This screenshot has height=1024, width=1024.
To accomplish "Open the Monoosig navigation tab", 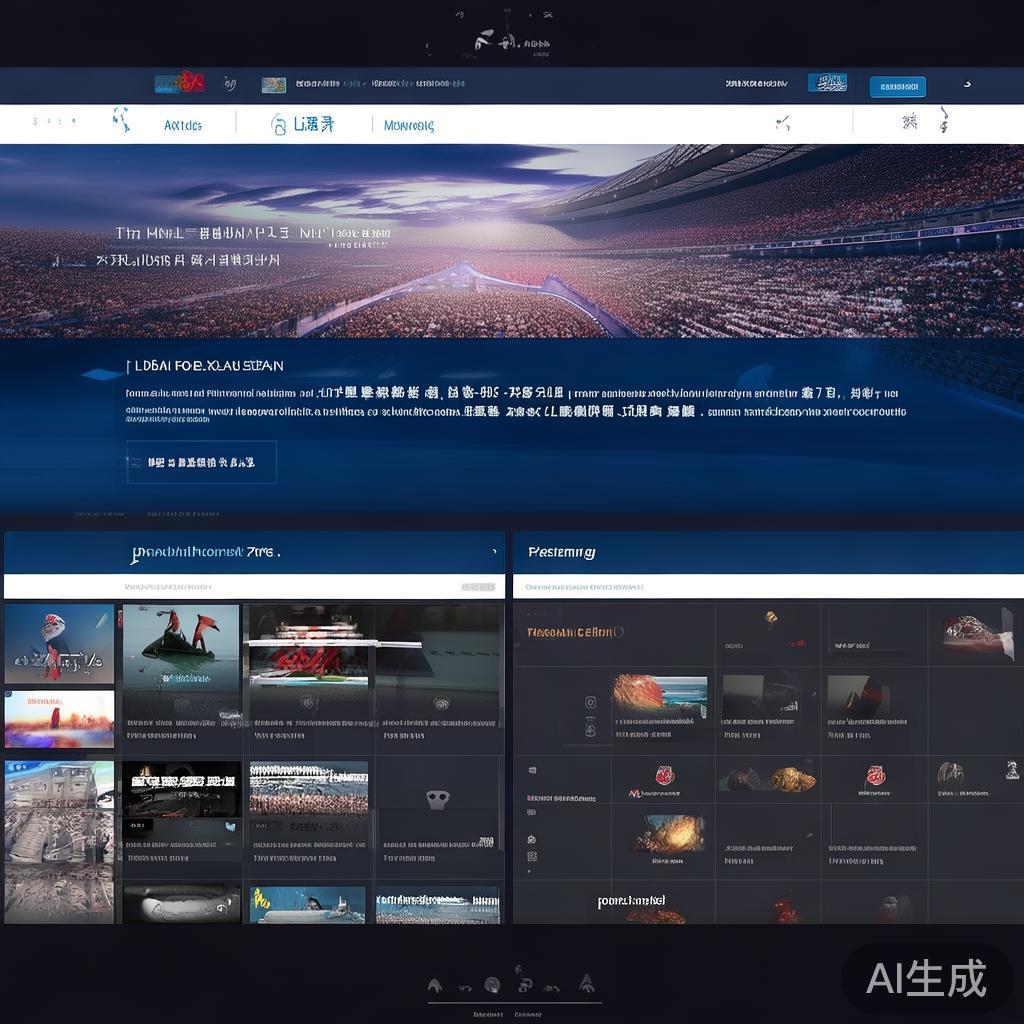I will (x=408, y=126).
